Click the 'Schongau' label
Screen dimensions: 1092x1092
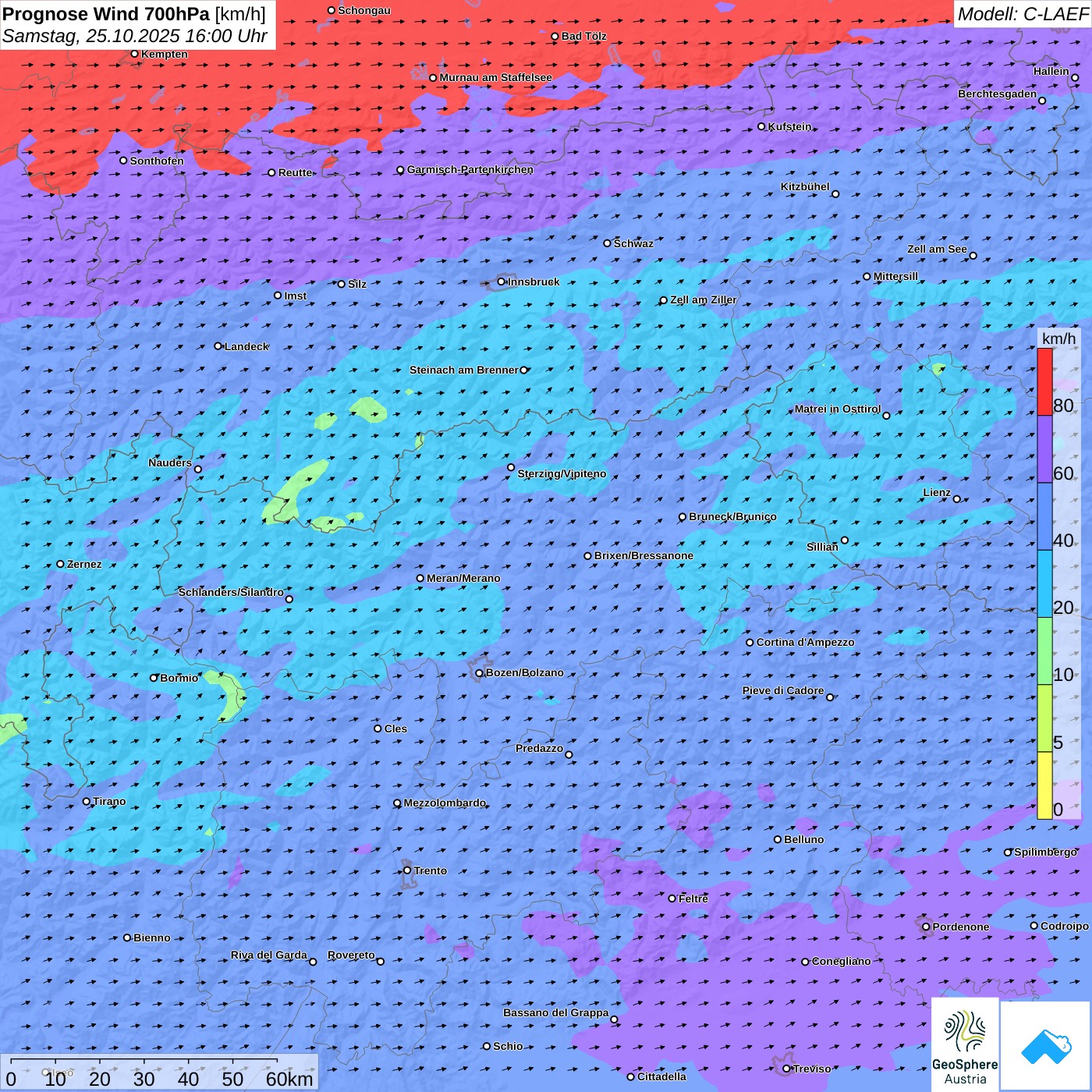tap(364, 10)
